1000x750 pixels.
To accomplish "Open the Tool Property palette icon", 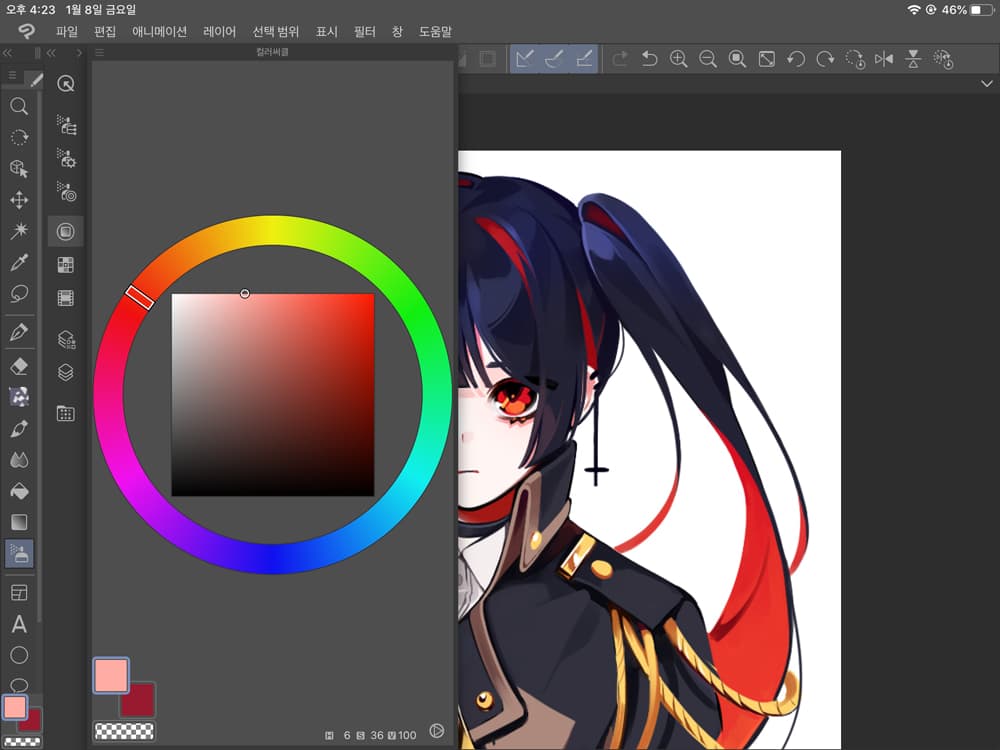I will tap(66, 158).
